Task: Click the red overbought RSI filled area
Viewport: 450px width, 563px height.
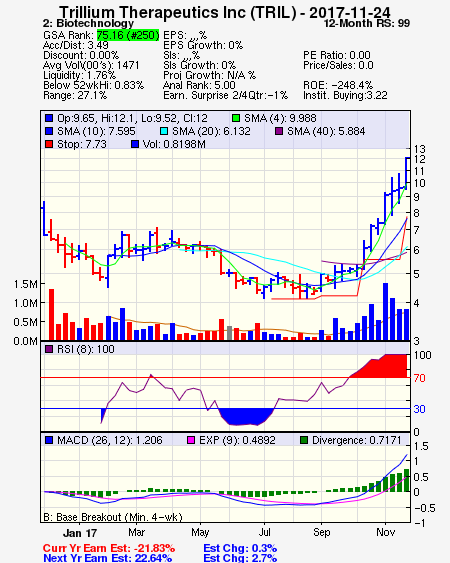Action: coord(386,367)
